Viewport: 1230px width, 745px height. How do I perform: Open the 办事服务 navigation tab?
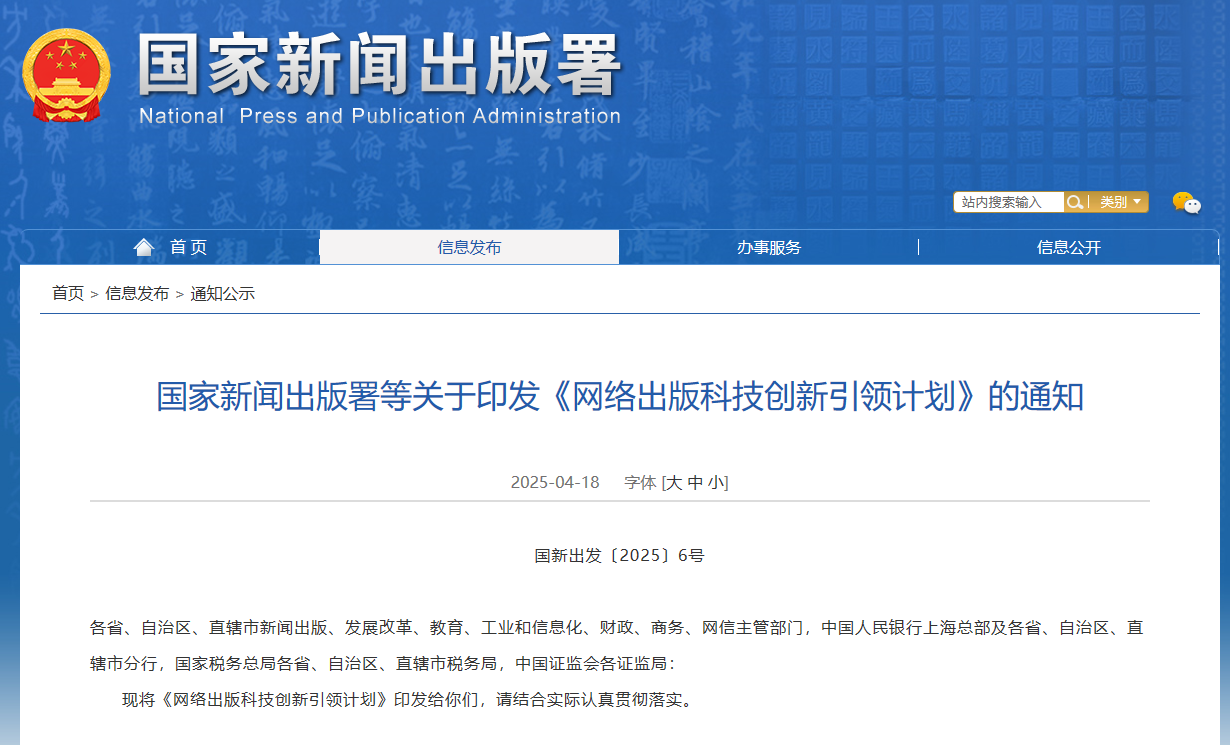[x=768, y=247]
